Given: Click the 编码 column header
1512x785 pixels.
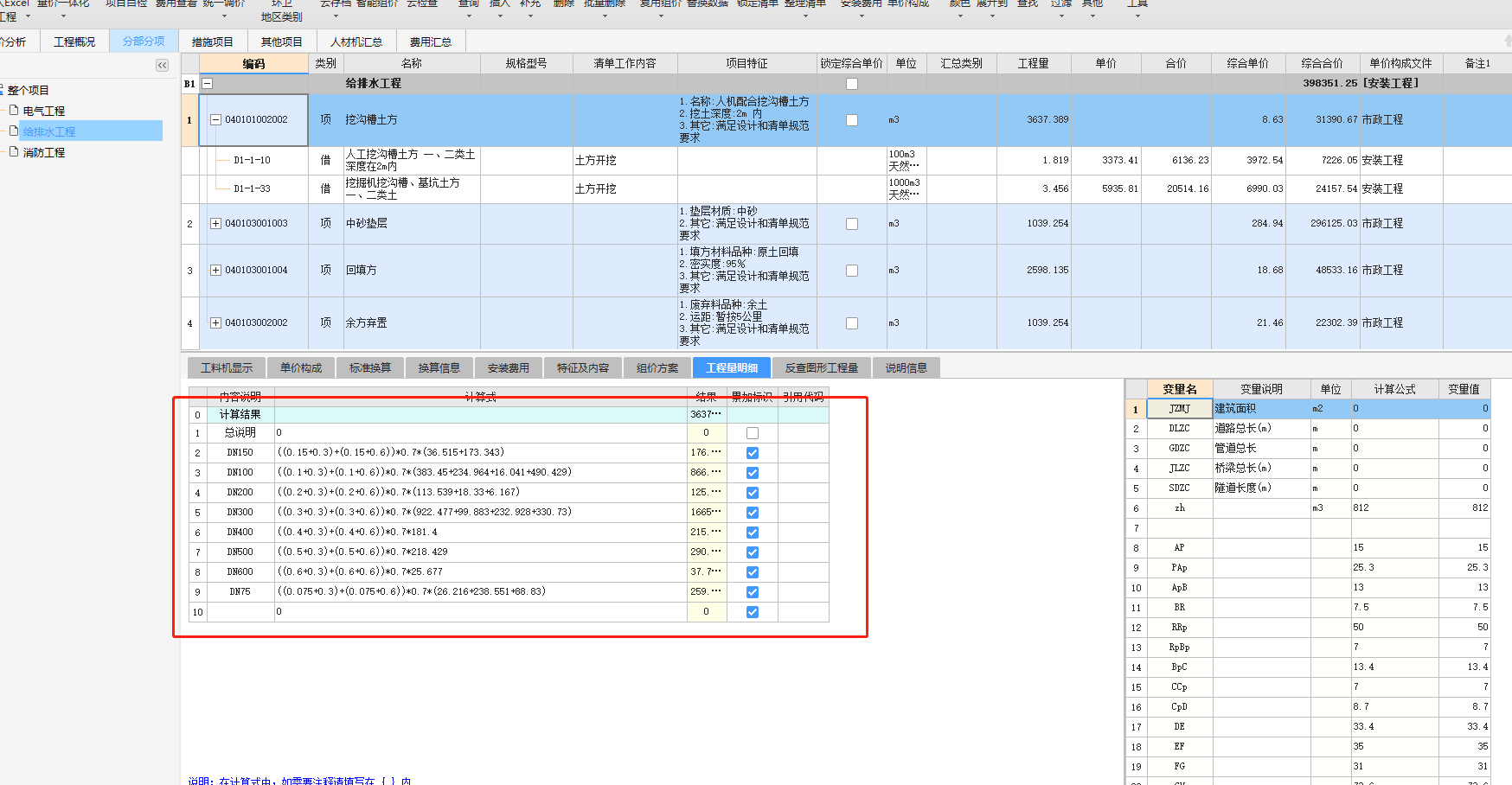Looking at the screenshot, I should pos(254,63).
